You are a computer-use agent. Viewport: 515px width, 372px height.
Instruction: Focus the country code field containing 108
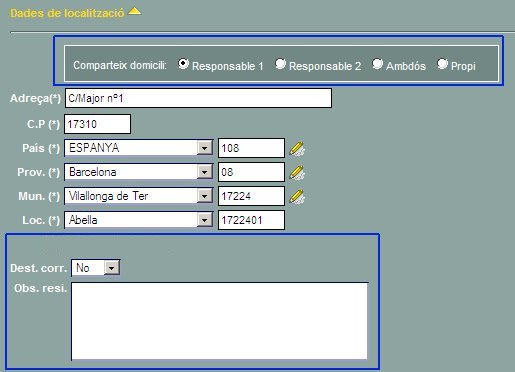251,148
